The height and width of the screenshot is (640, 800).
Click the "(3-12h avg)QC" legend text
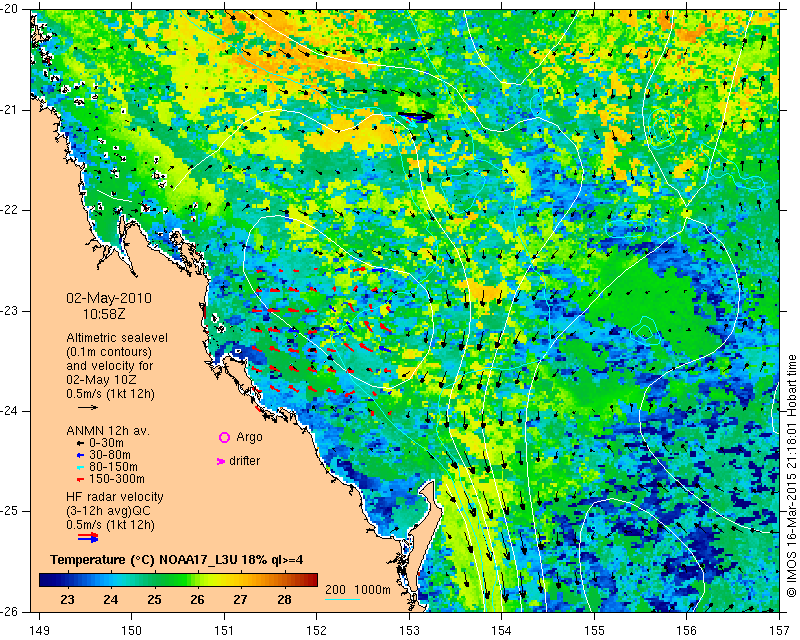[x=108, y=511]
